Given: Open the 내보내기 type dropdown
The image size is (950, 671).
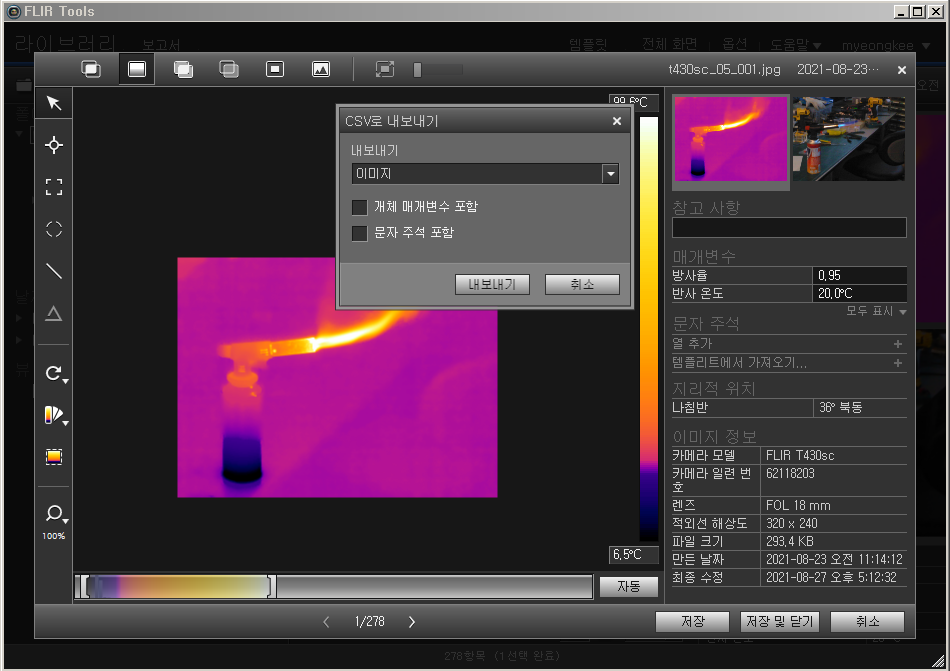Looking at the screenshot, I should [610, 174].
